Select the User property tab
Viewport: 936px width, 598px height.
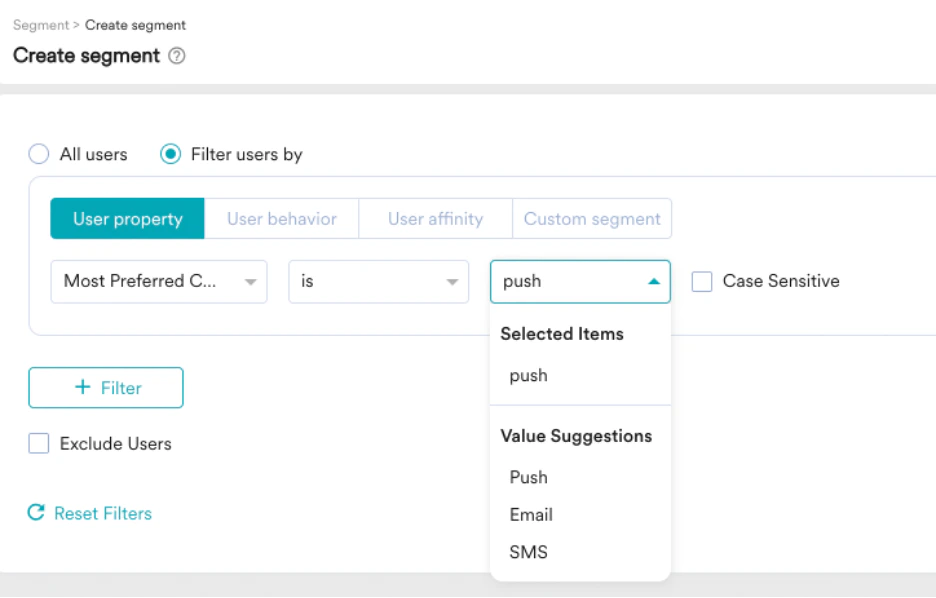128,219
